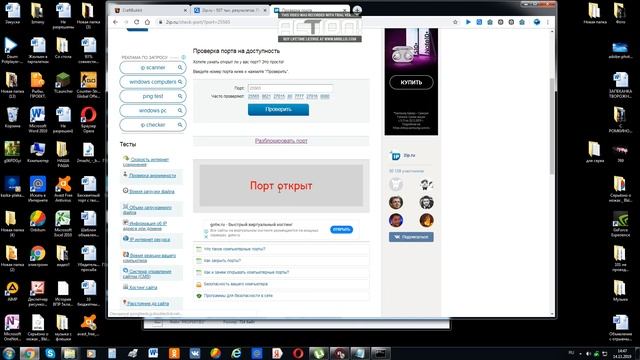Select the Avast Free Antivirus desktop icon
The height and width of the screenshot is (360, 640).
[63, 189]
